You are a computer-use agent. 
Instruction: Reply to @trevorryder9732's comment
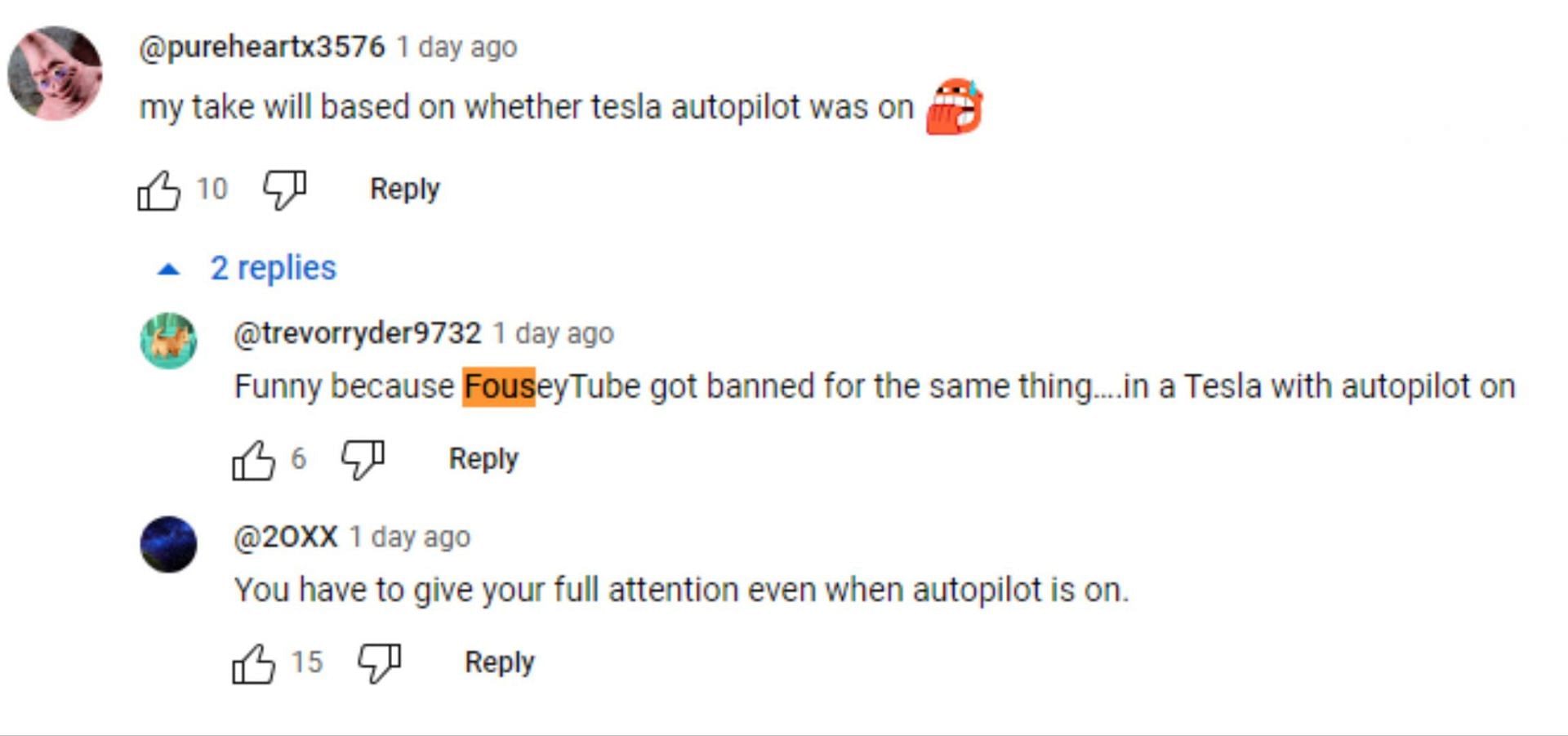(x=483, y=459)
